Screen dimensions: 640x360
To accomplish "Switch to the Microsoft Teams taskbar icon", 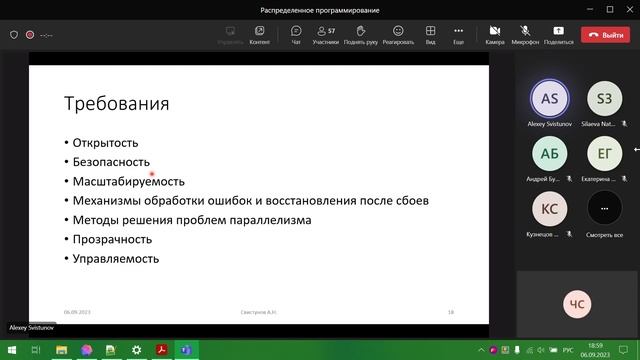I will coord(187,350).
